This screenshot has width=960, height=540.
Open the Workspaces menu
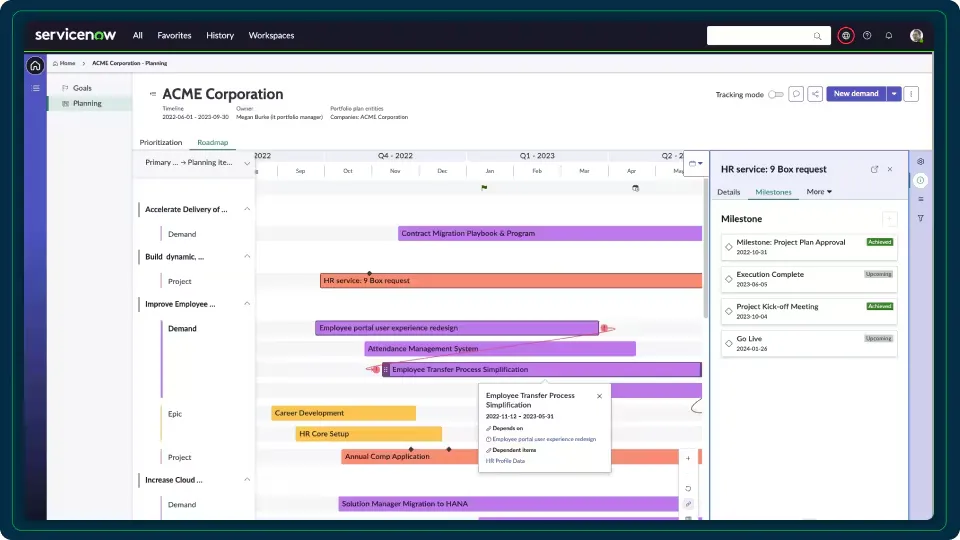point(271,36)
